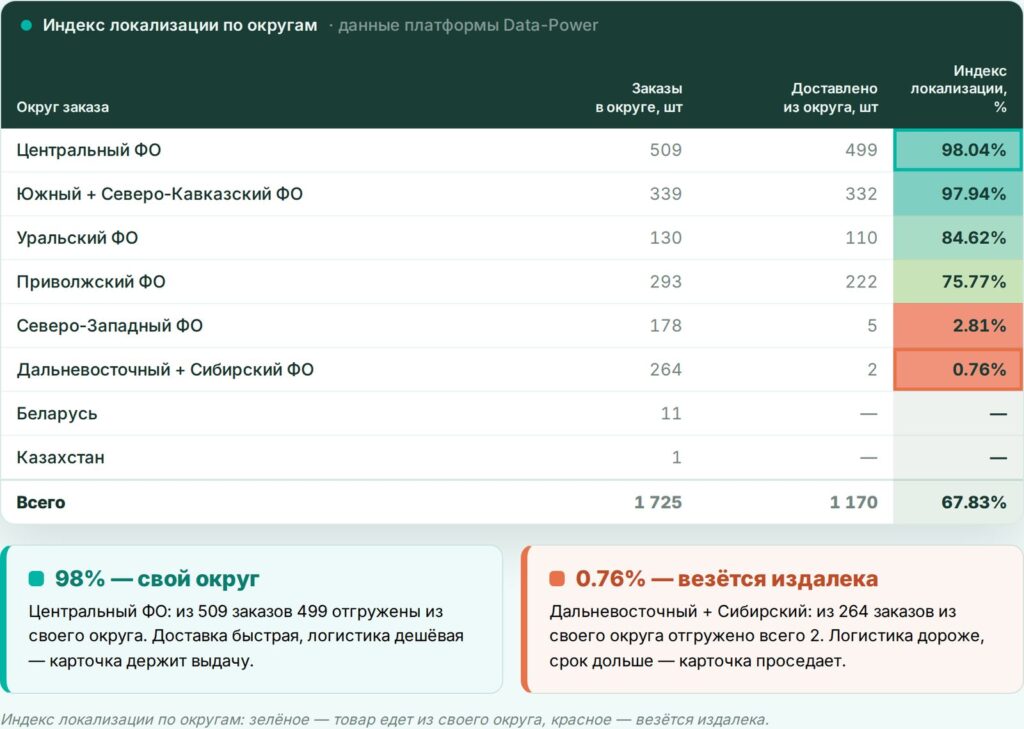
Task: Click the green card text about Центральный ФО
Action: pos(246,636)
